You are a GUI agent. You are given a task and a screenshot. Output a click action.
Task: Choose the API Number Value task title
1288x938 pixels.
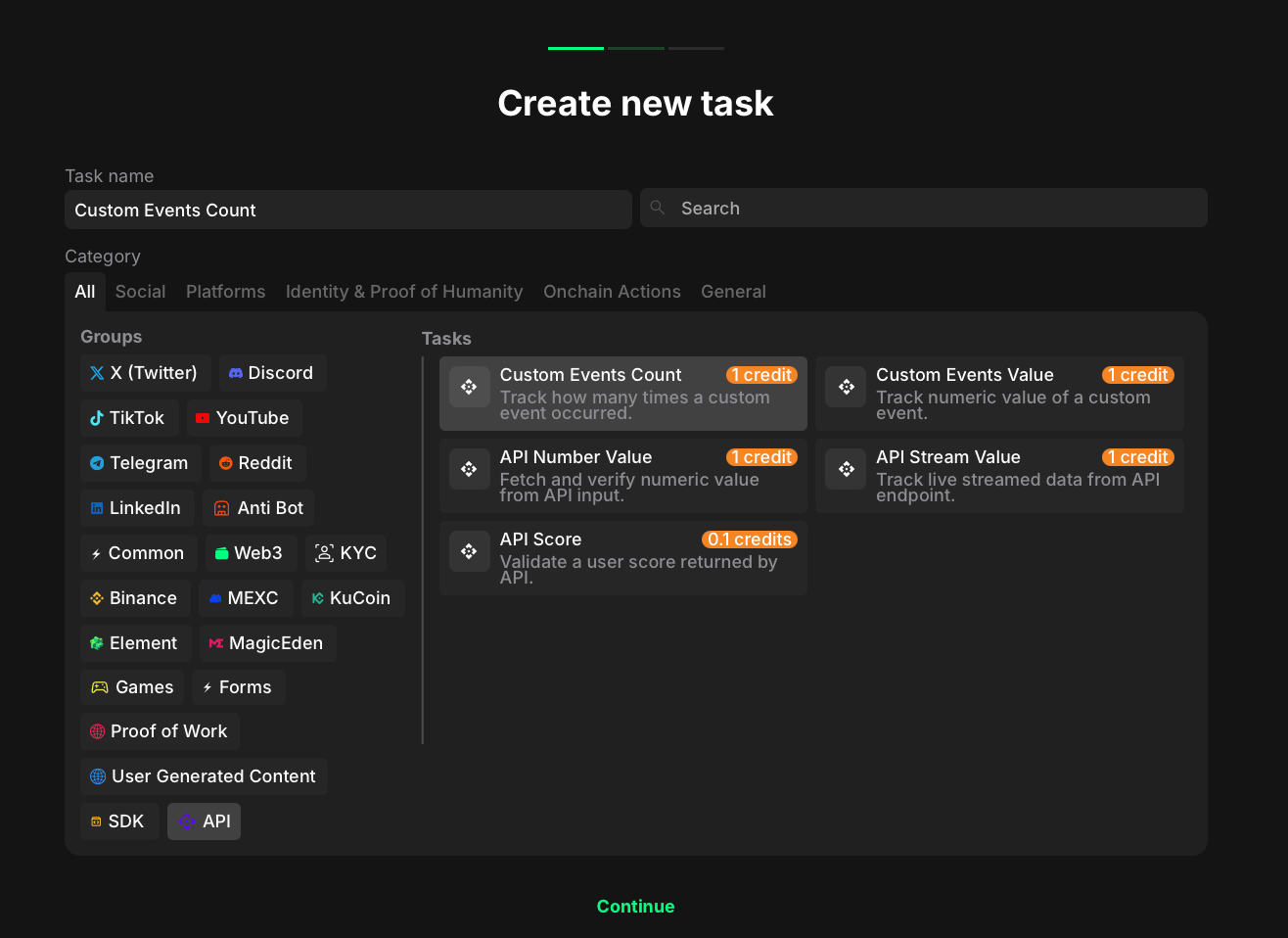pyautogui.click(x=575, y=457)
